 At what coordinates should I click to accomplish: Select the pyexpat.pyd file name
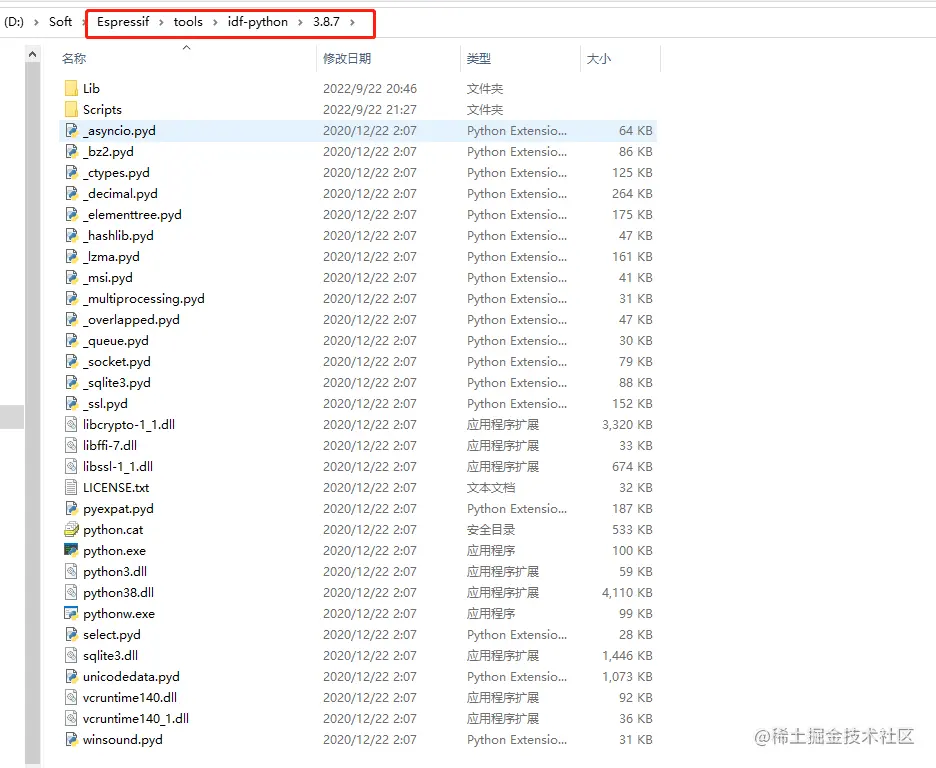click(118, 508)
